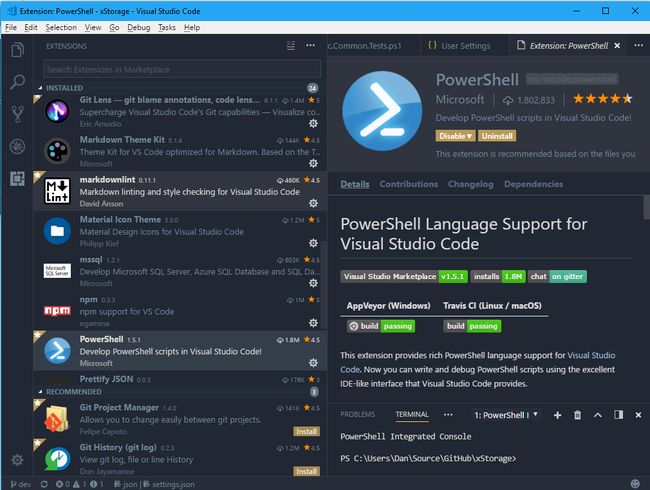Image resolution: width=650 pixels, height=490 pixels.
Task: Open gear menu for mssql extension
Action: pos(313,283)
